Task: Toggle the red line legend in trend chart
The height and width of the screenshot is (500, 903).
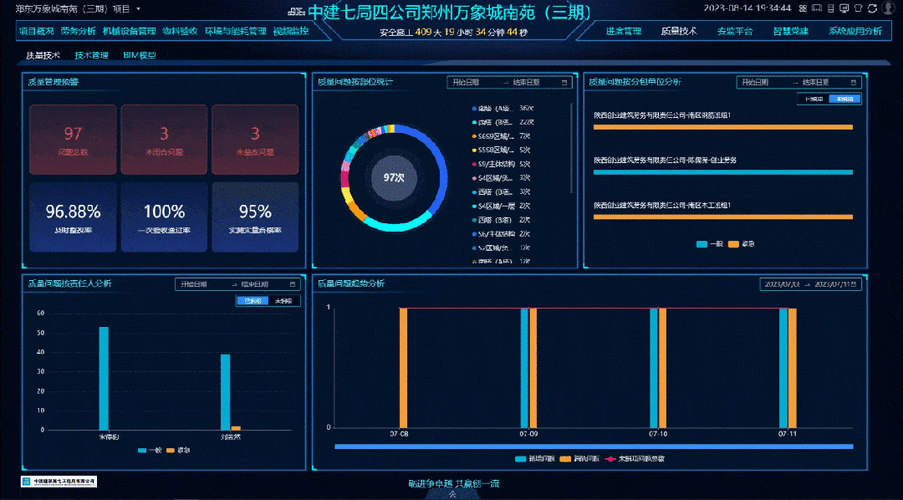Action: 635,459
